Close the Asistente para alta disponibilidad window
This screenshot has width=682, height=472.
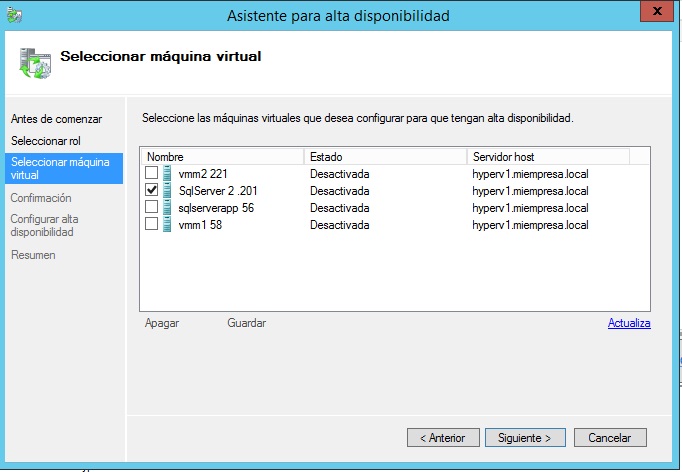pos(655,14)
